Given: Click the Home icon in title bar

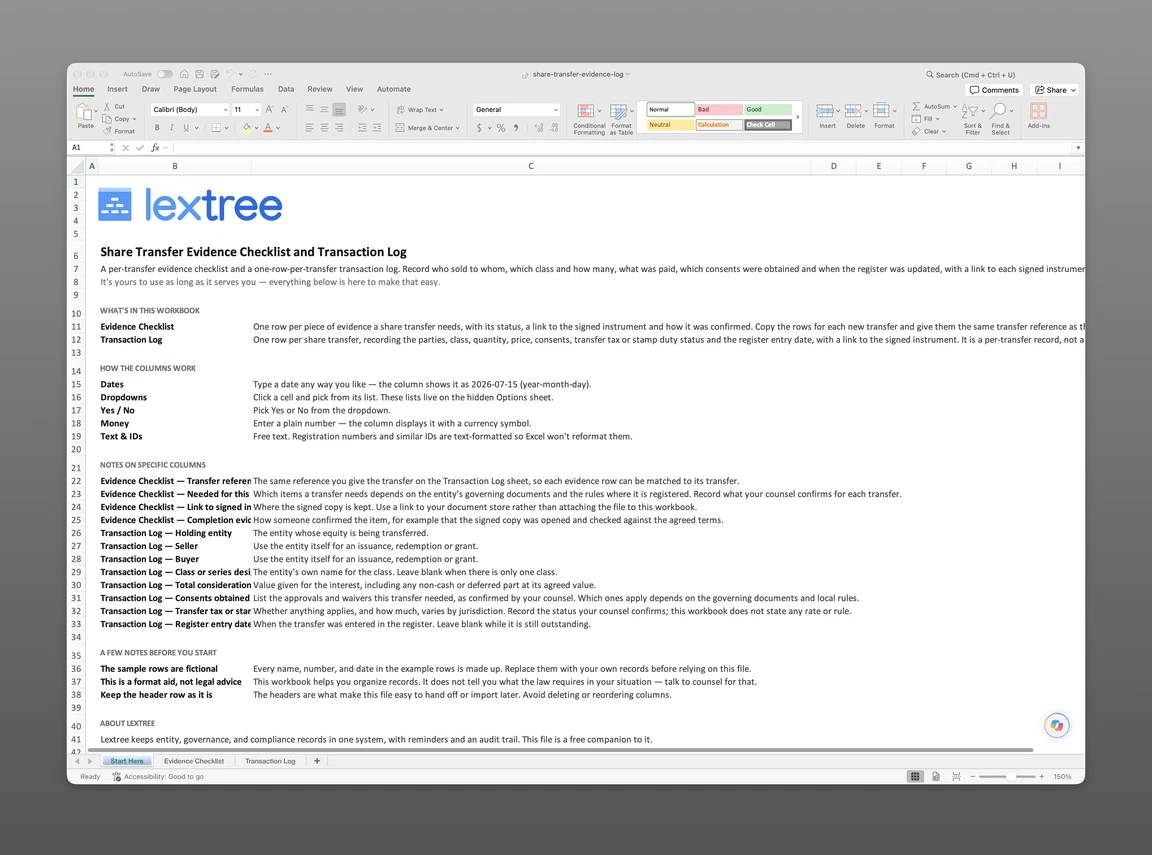Looking at the screenshot, I should tap(184, 74).
